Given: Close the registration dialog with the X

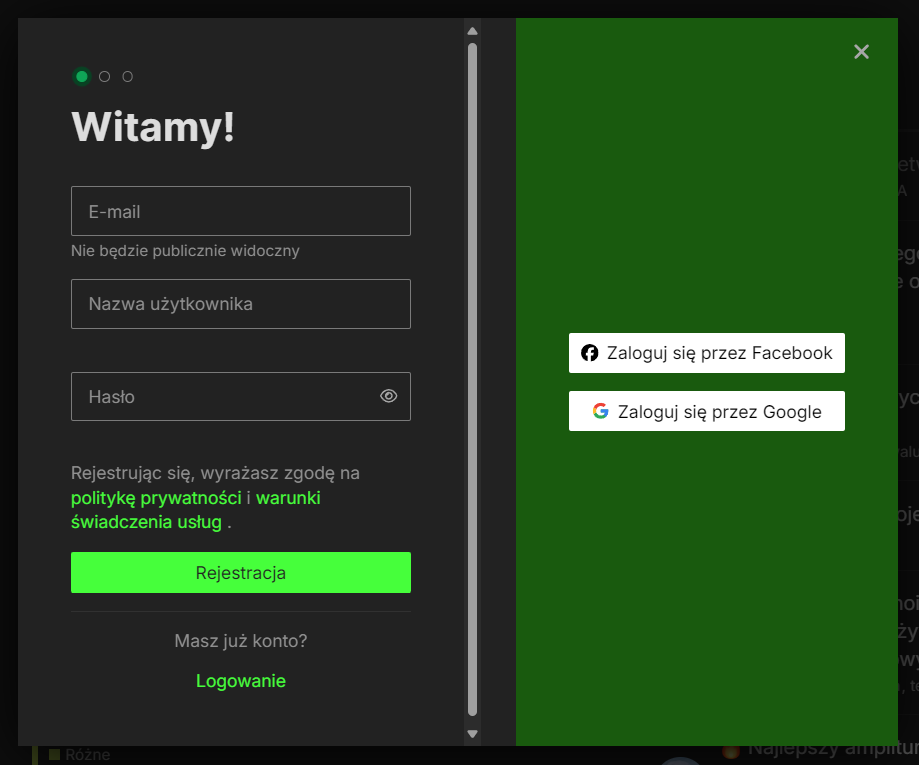Looking at the screenshot, I should pos(861,52).
